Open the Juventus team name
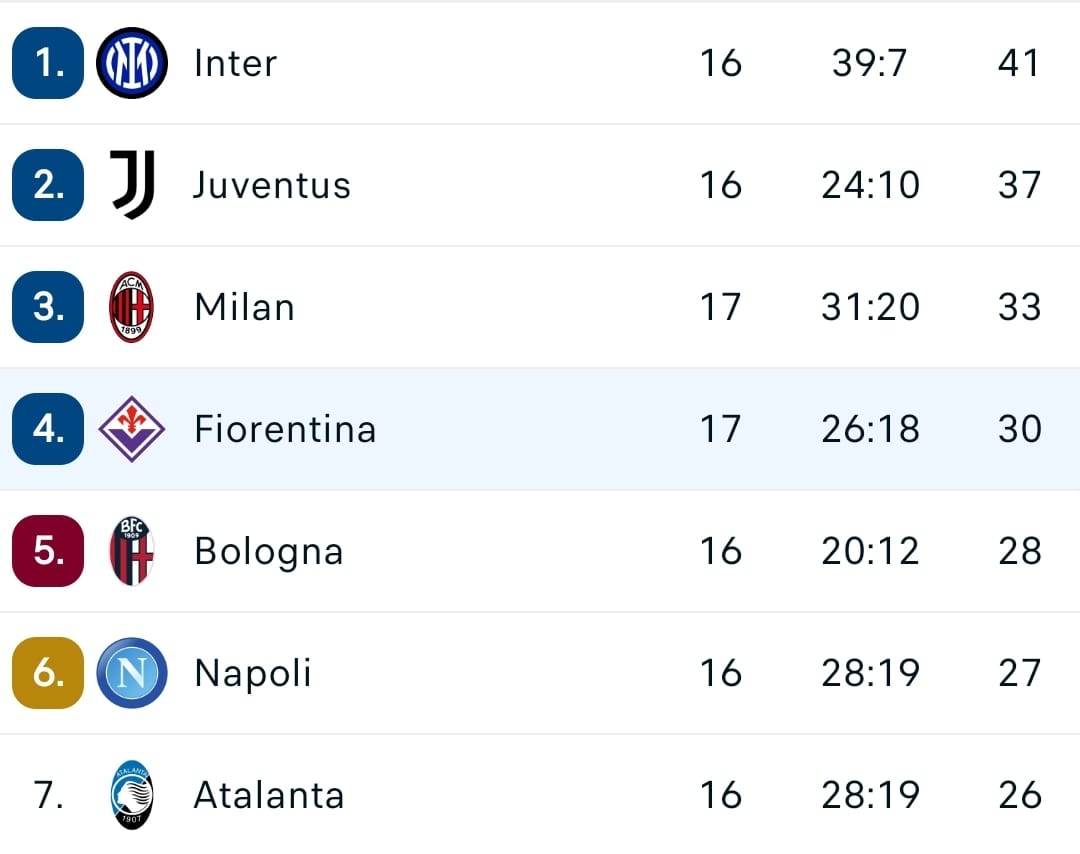The height and width of the screenshot is (854, 1080). [272, 185]
